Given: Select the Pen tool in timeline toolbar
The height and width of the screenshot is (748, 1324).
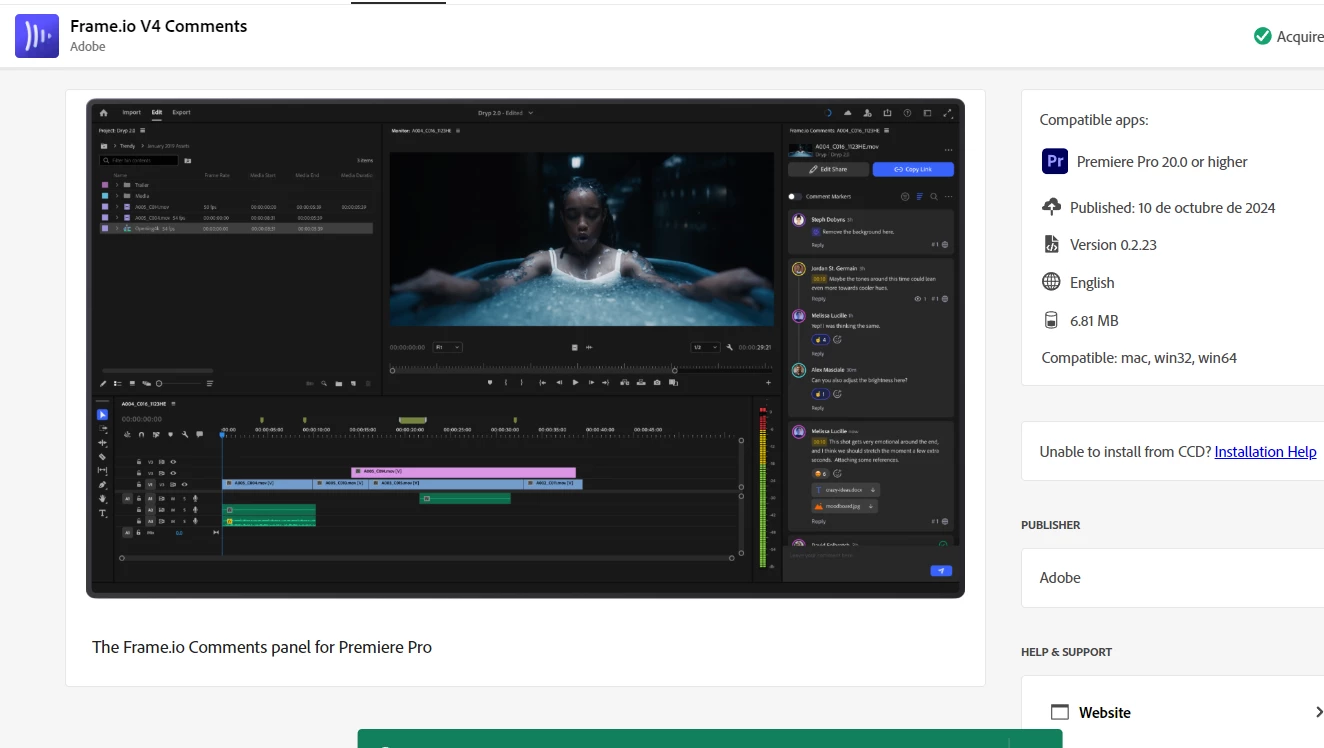Looking at the screenshot, I should (x=102, y=484).
